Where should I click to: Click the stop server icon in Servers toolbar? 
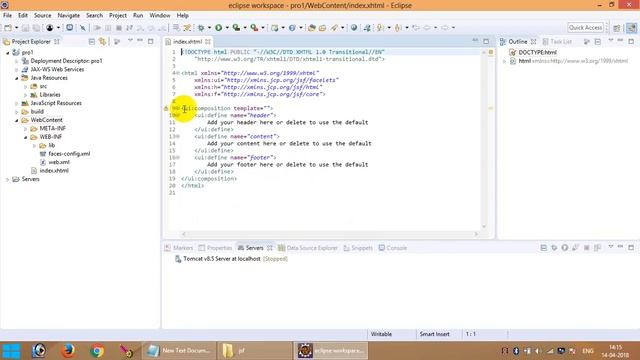587,248
